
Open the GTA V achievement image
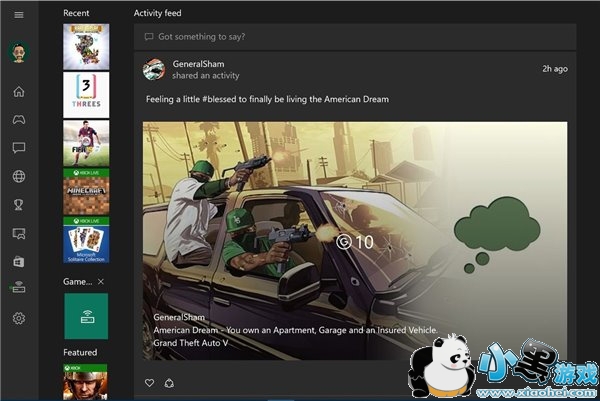(355, 241)
